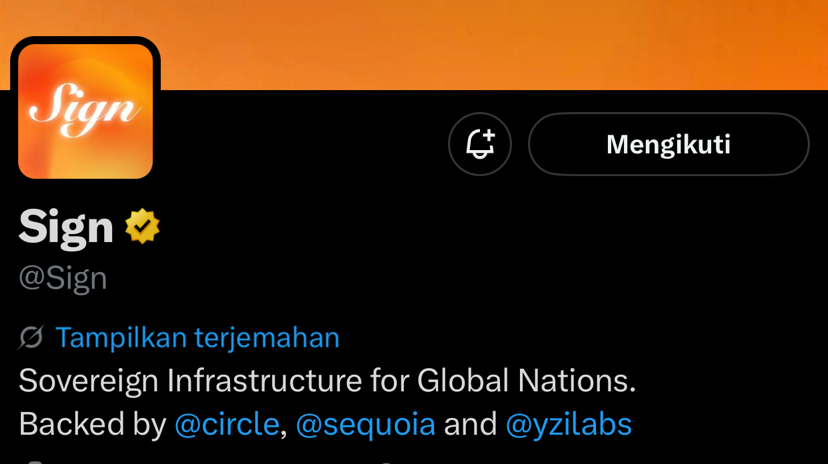This screenshot has width=828, height=464.
Task: Click the partially visible icon below Backed by
Action: tap(35, 461)
